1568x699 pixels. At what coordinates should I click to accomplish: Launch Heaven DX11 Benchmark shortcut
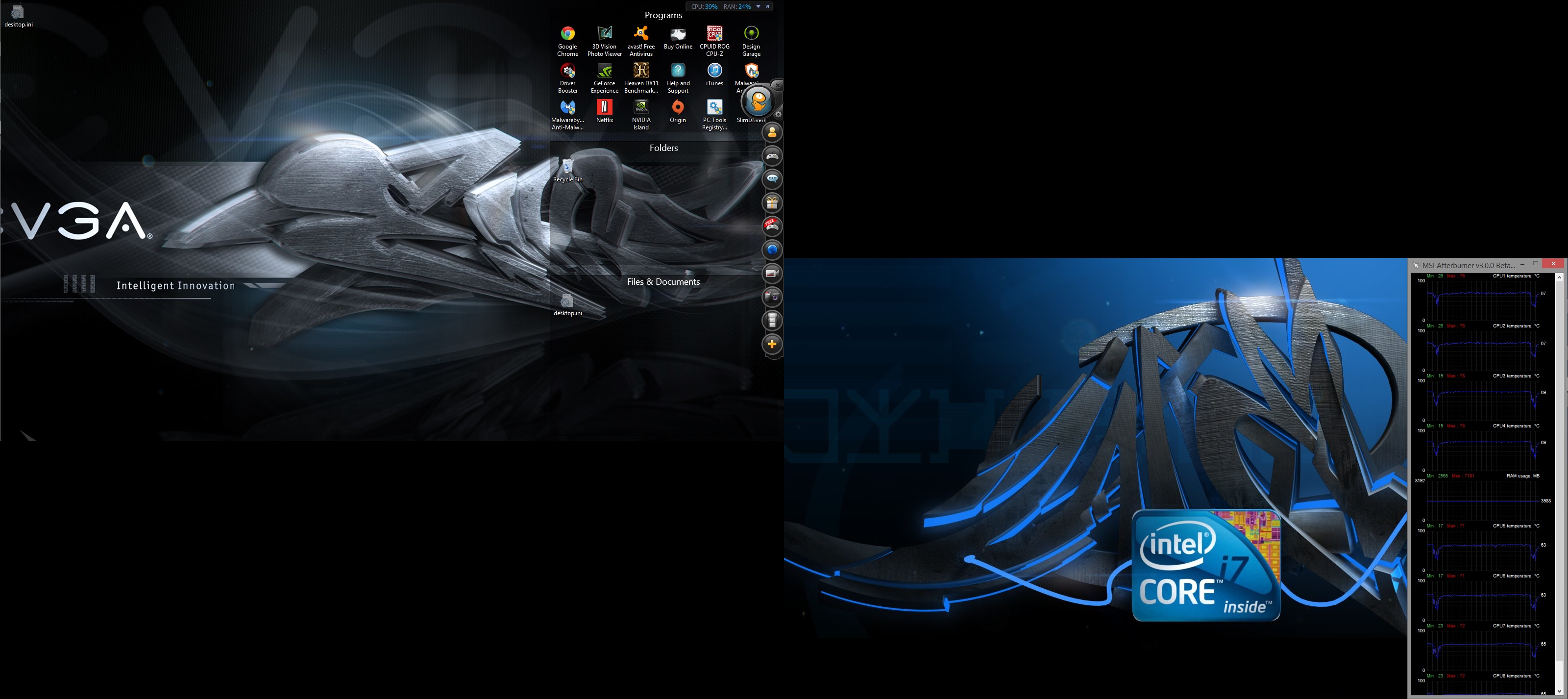point(641,78)
